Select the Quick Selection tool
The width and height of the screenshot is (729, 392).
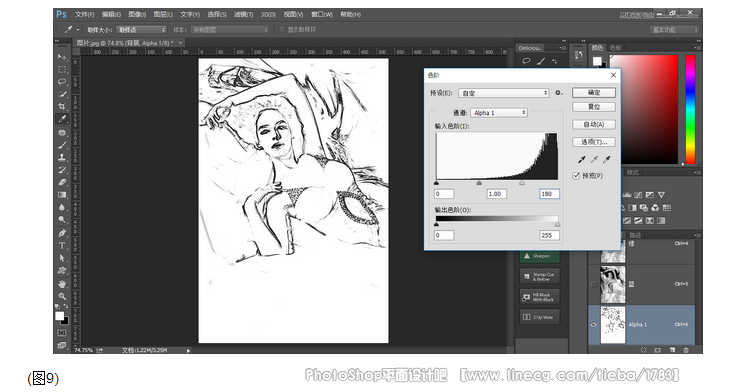(62, 94)
